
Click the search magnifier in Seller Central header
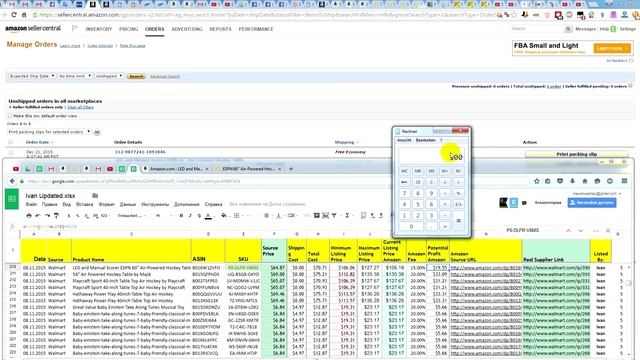click(x=568, y=29)
